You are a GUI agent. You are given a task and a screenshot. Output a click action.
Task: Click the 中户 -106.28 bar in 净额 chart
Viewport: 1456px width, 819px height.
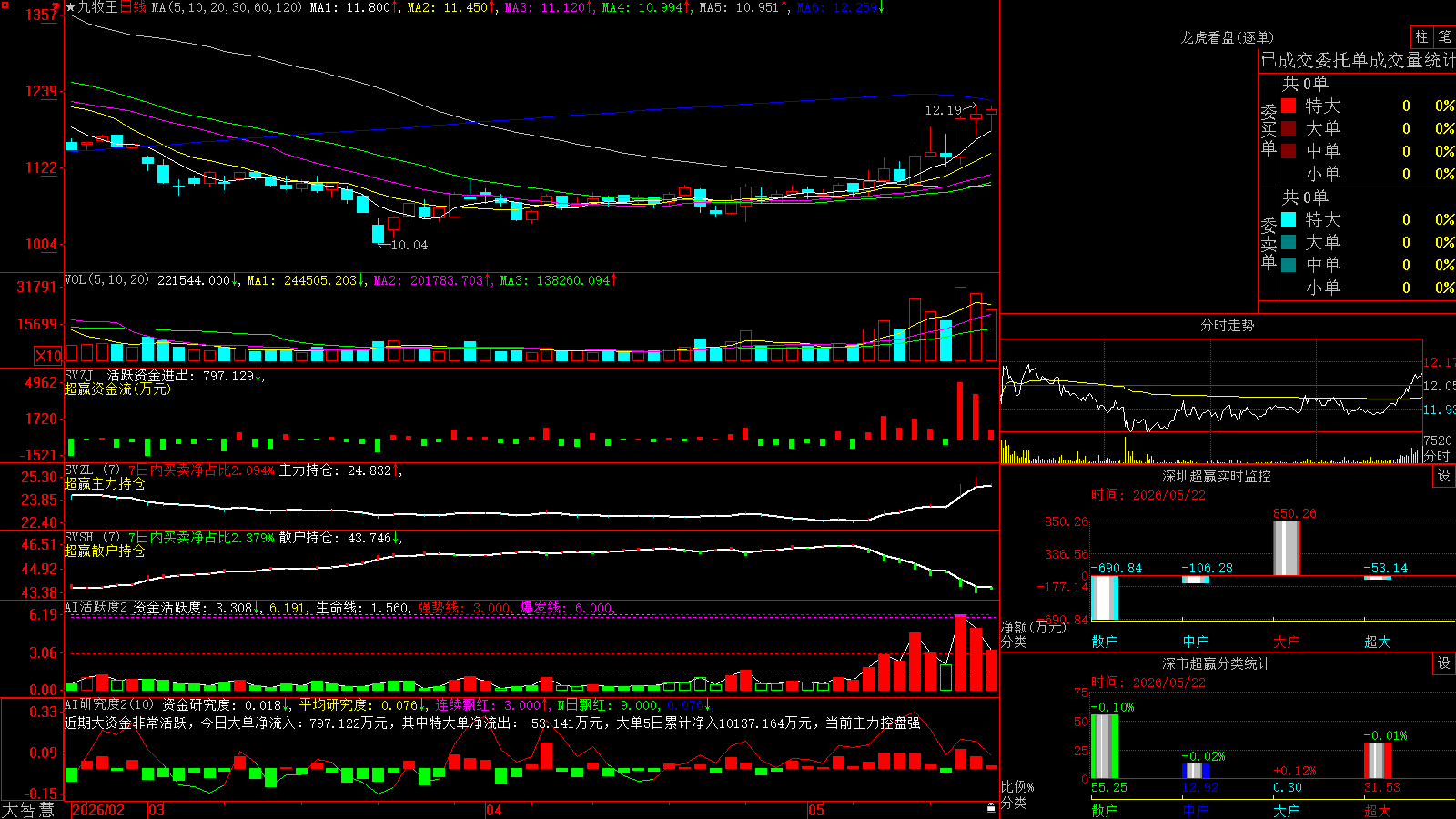(x=1196, y=580)
